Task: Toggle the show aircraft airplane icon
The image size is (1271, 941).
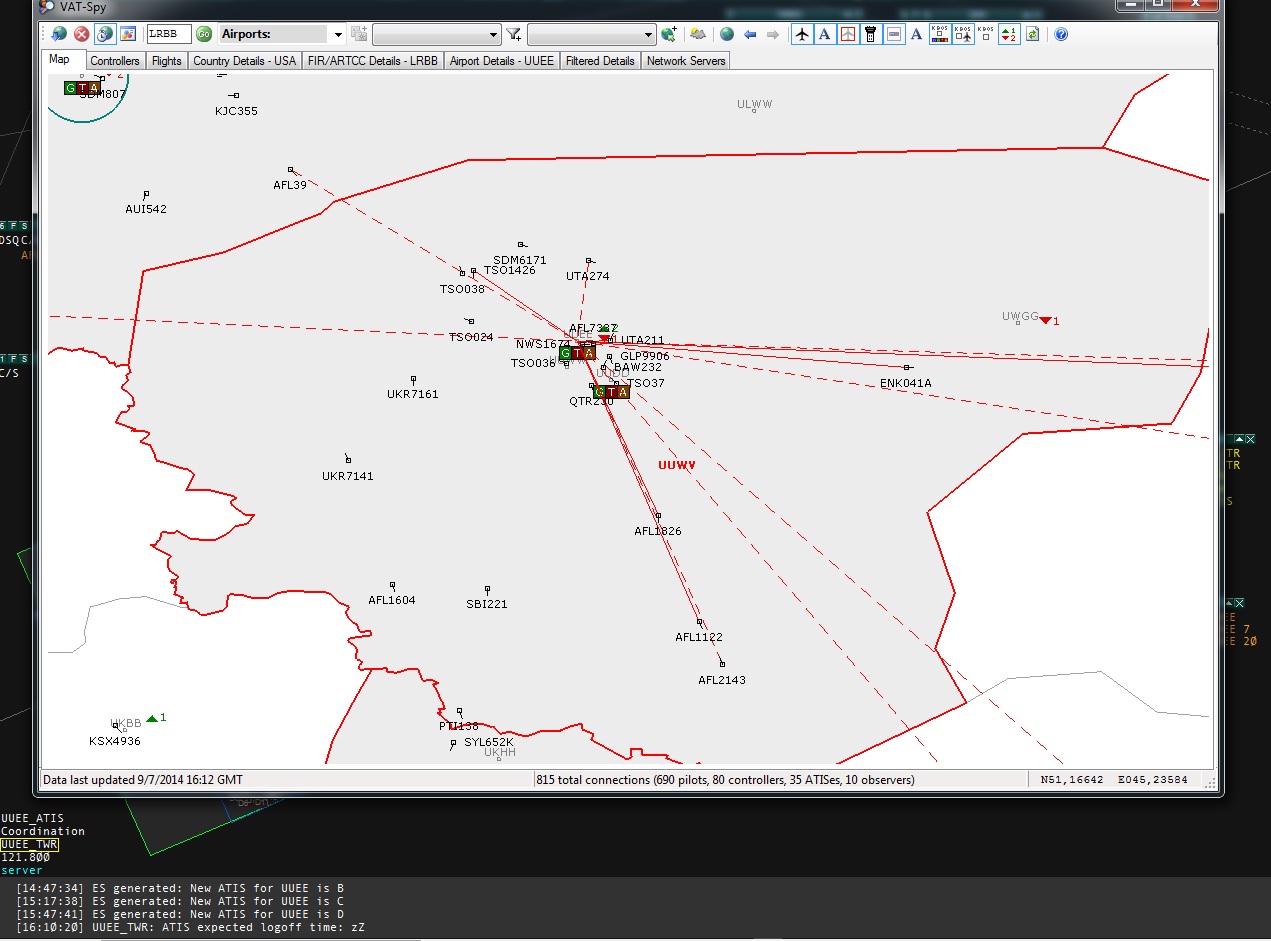Action: pos(802,34)
